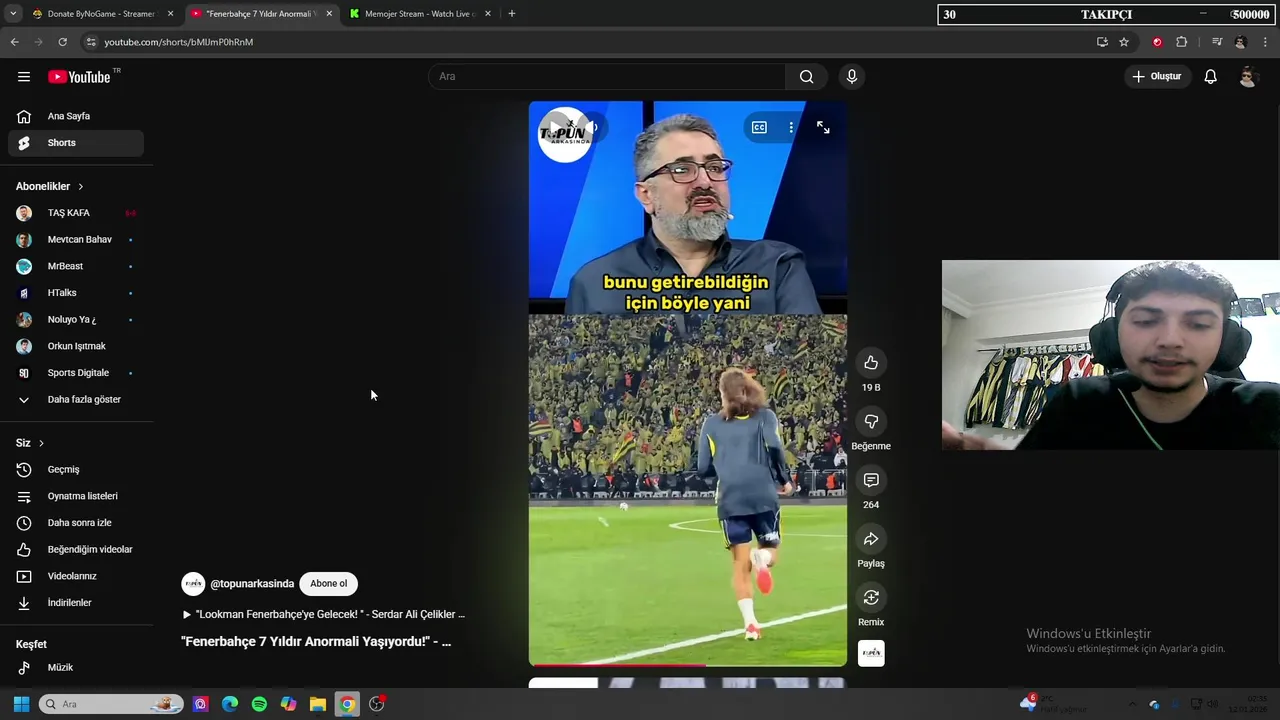The width and height of the screenshot is (1280, 720).
Task: Click the Remix icon
Action: 871,597
